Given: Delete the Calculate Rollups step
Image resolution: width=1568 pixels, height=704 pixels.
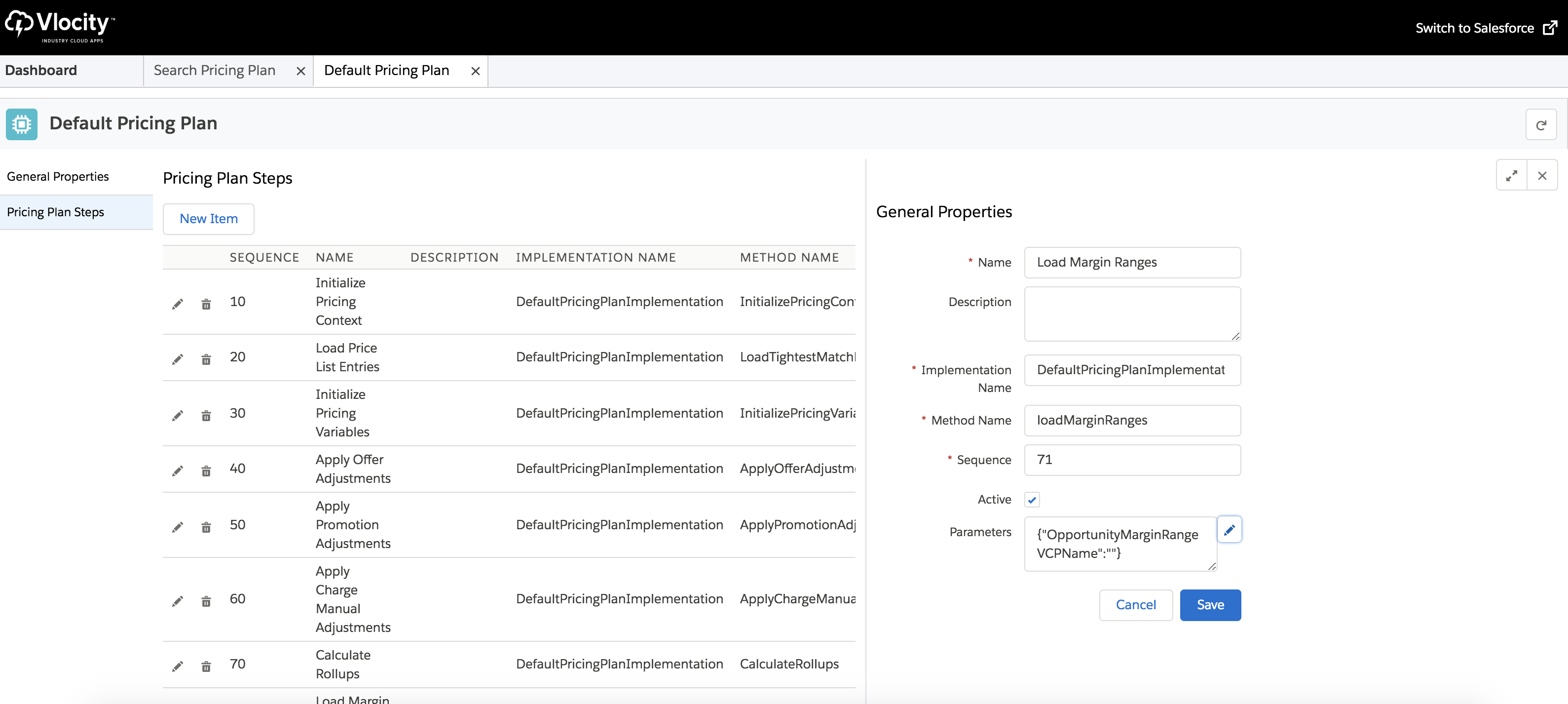Looking at the screenshot, I should (x=206, y=666).
